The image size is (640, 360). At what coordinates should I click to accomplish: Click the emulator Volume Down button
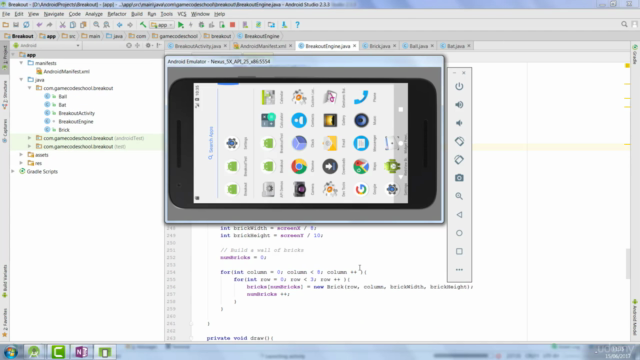(x=459, y=123)
